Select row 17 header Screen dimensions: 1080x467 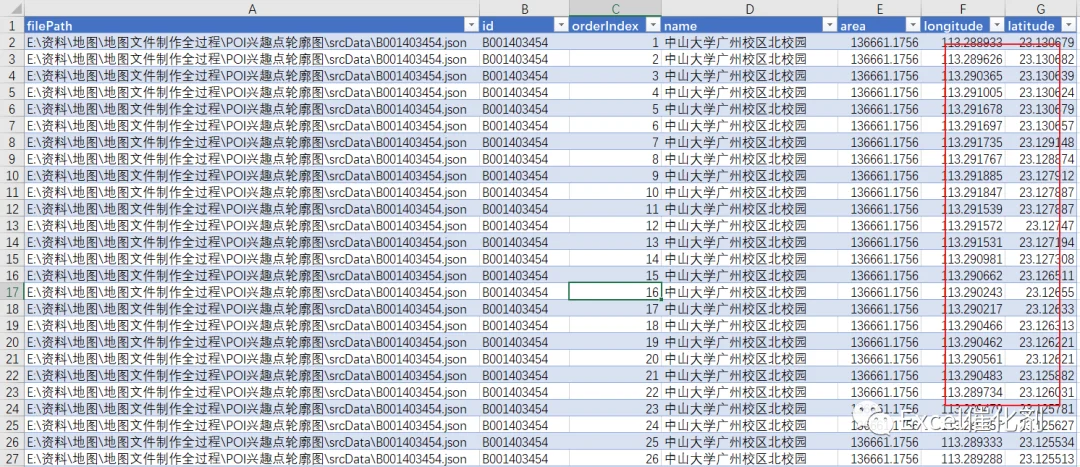click(x=12, y=292)
